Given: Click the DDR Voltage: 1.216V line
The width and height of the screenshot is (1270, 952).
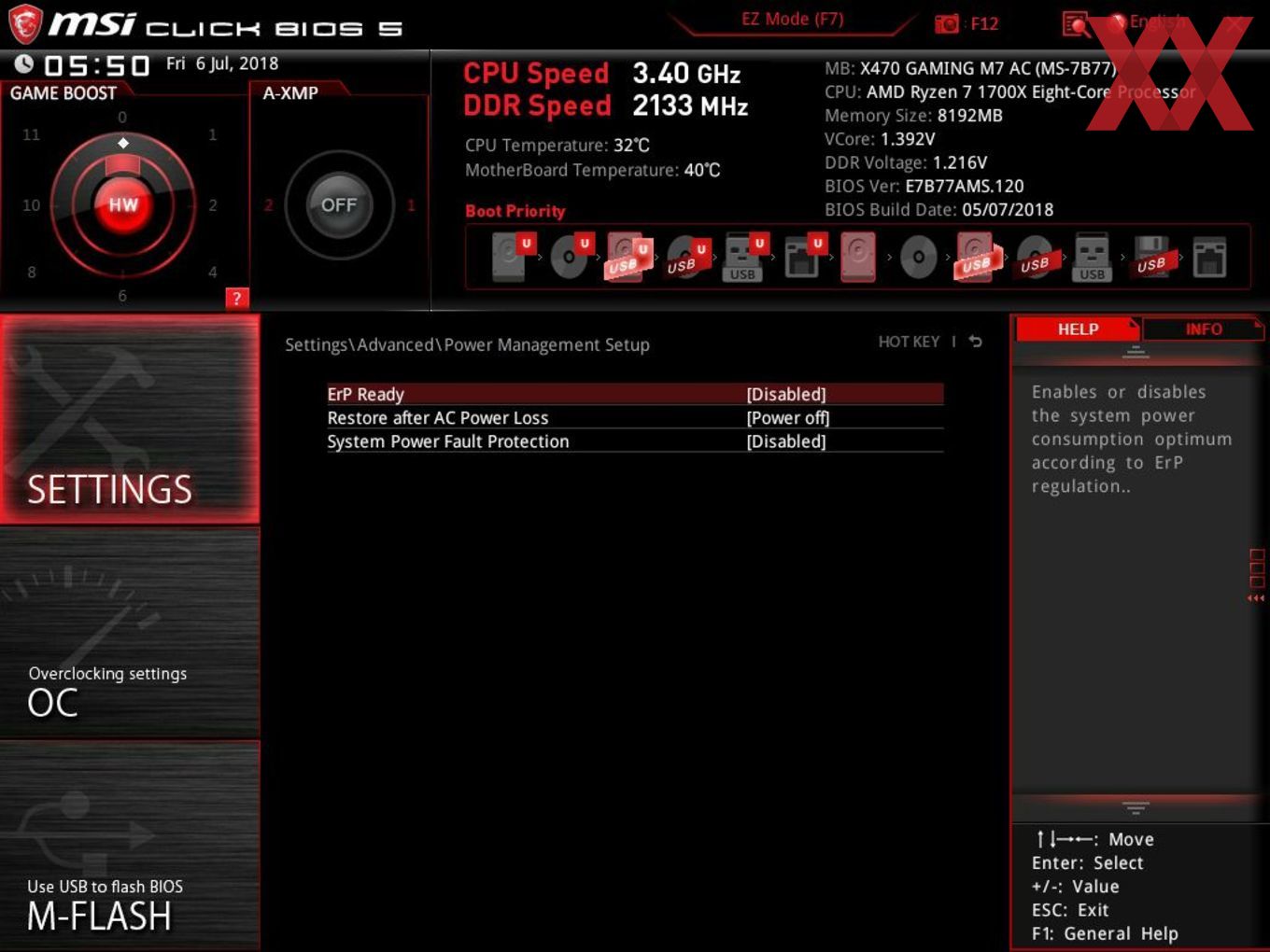Looking at the screenshot, I should coord(906,162).
